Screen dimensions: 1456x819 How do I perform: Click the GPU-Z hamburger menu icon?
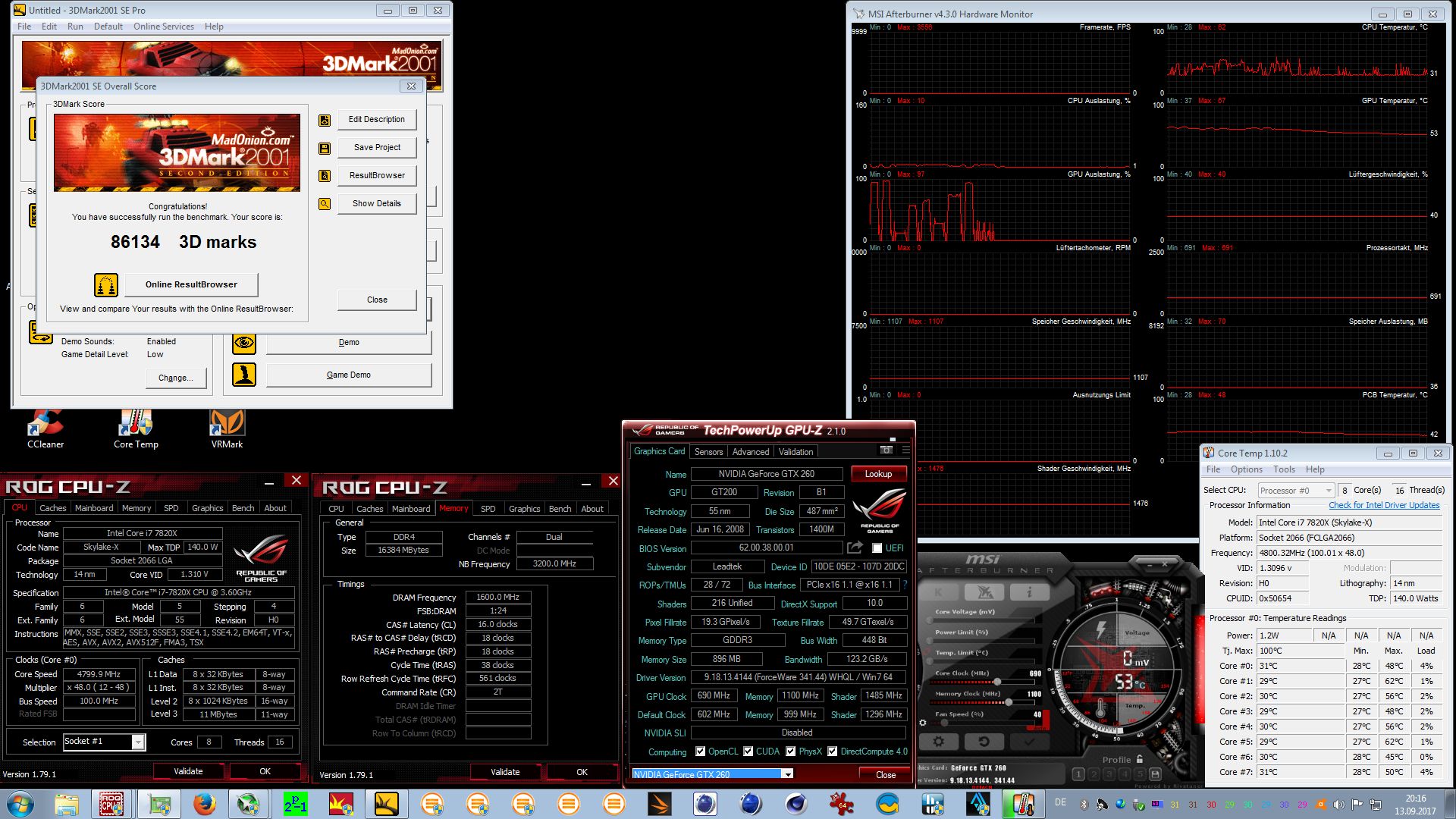906,450
